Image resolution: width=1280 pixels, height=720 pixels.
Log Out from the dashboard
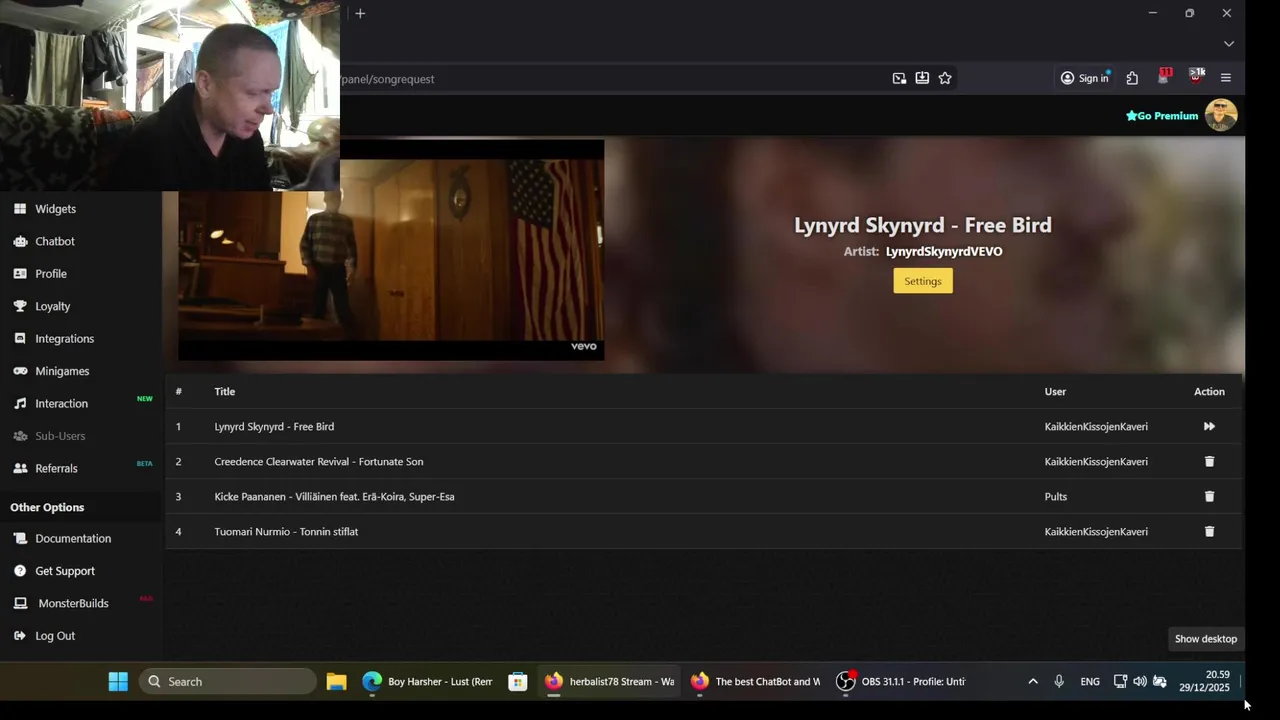tap(55, 636)
